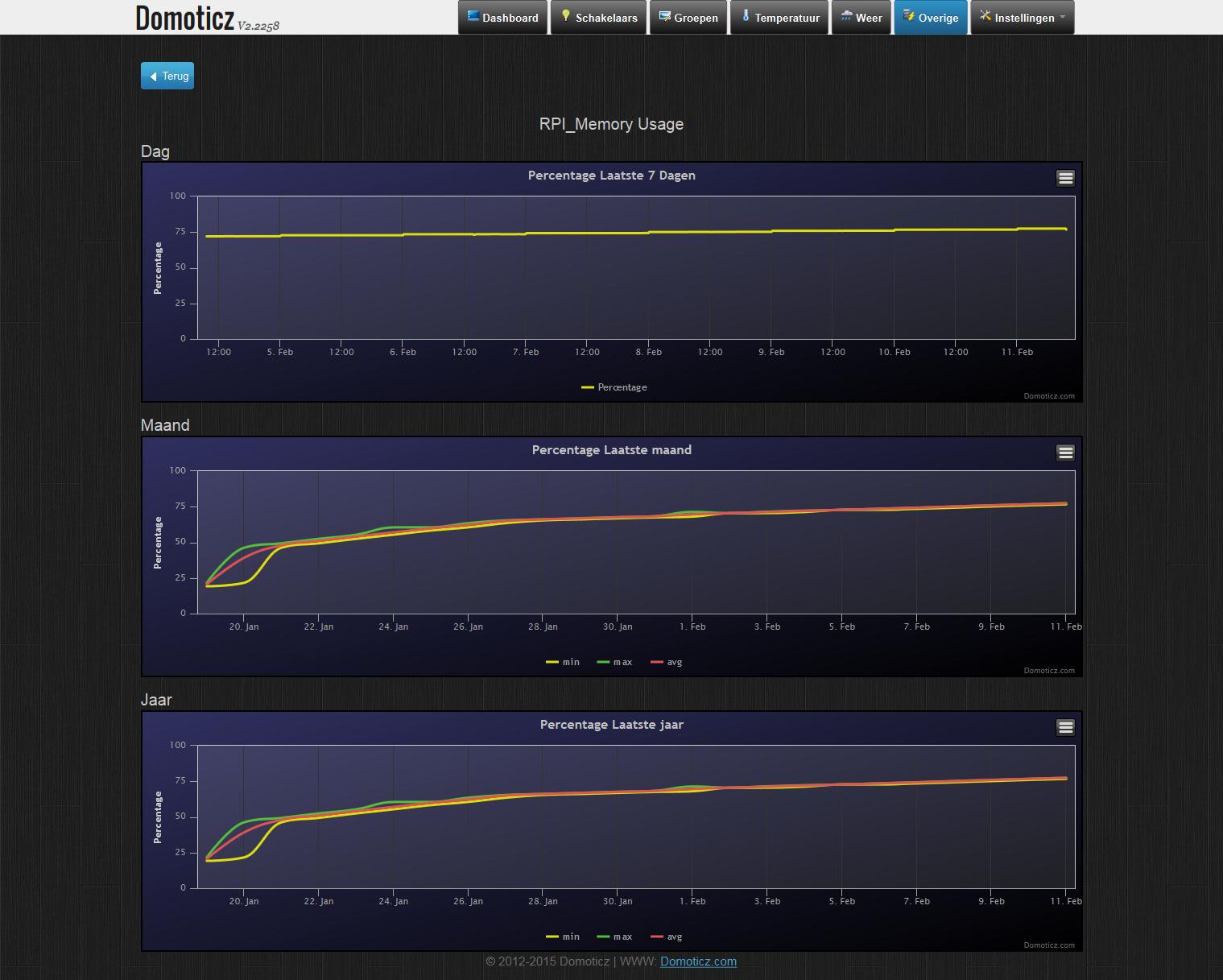Click the Instellingen tools icon
This screenshot has height=980, width=1223.
coord(985,16)
